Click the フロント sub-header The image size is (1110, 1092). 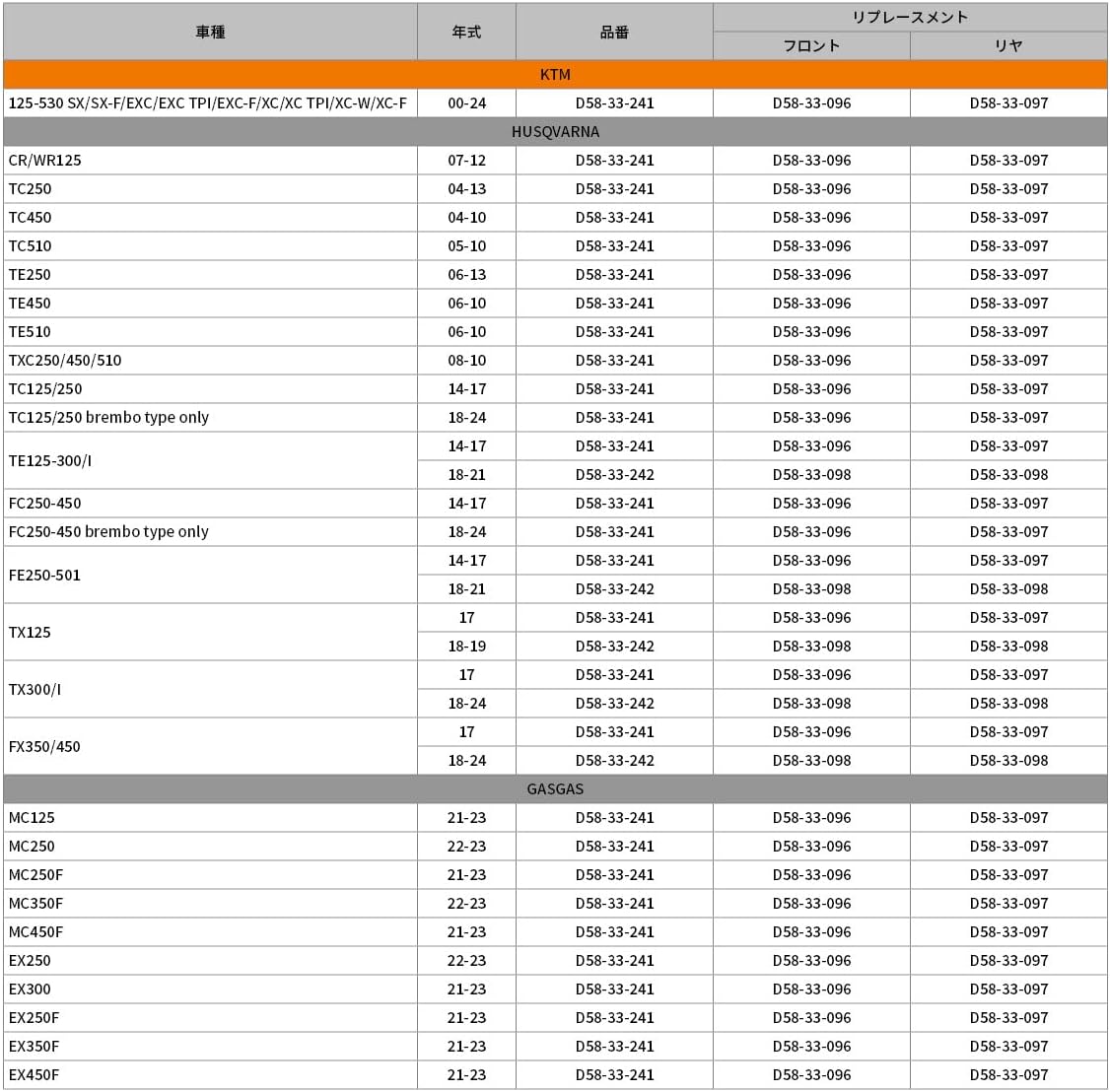811,46
